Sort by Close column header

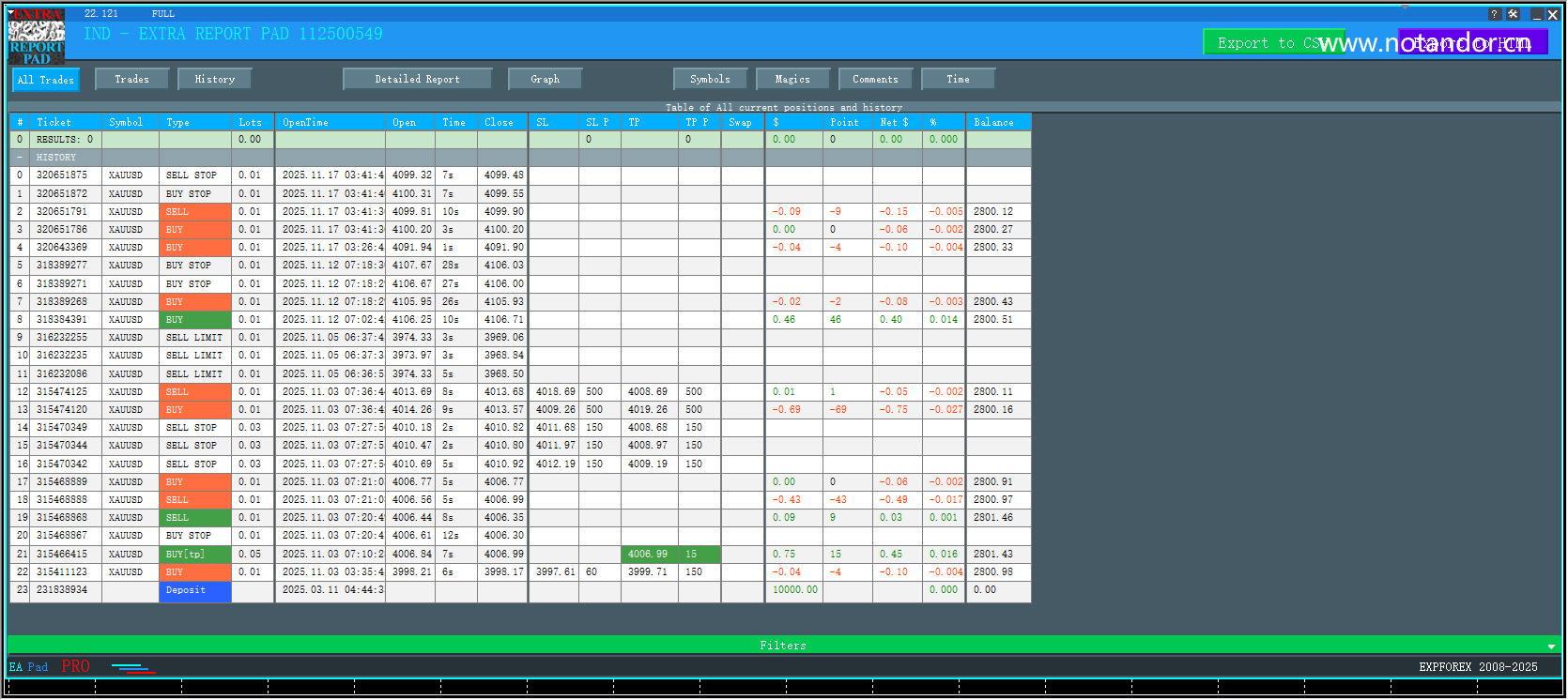pos(501,122)
